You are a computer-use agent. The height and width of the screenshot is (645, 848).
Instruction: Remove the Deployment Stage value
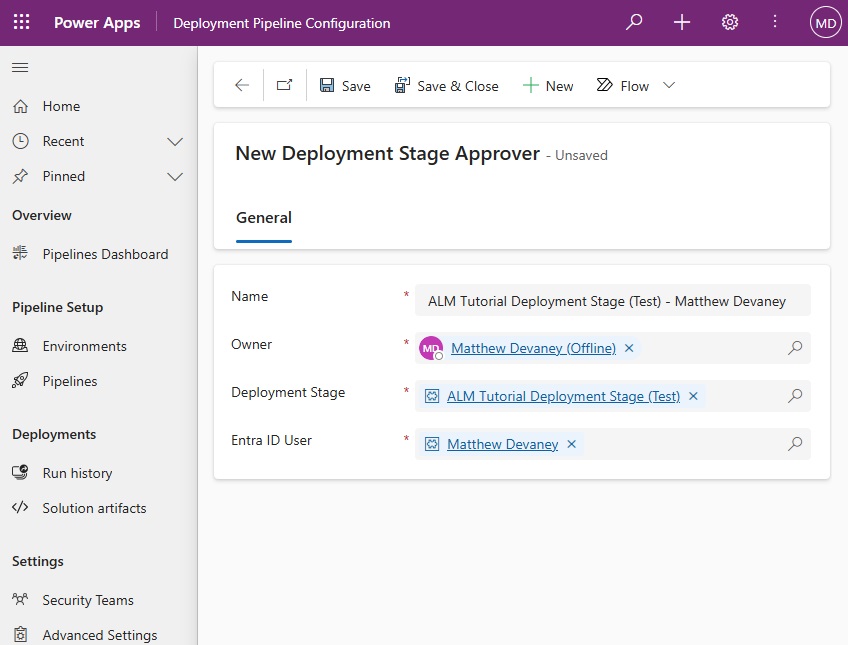click(x=693, y=396)
